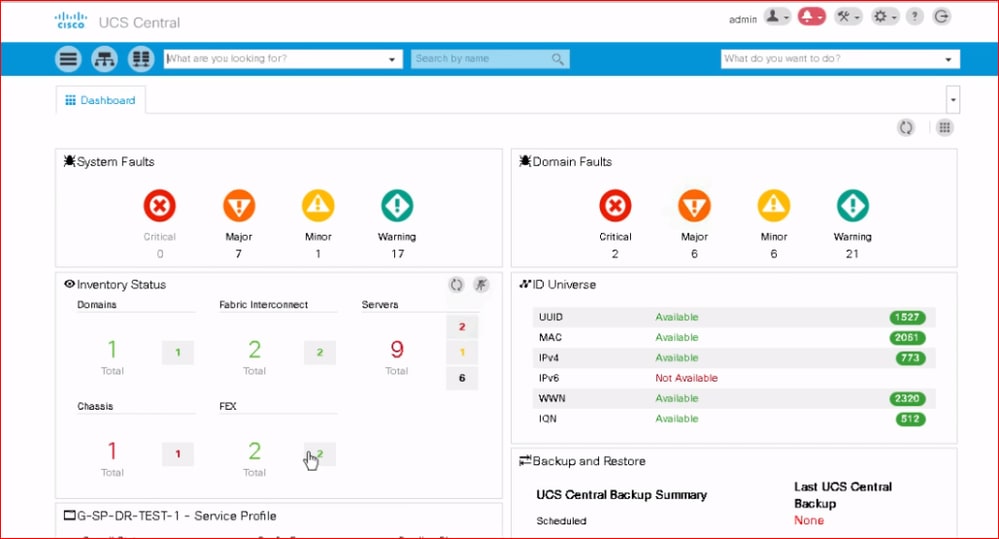Click Servers black status badge 6
This screenshot has width=999, height=539.
[x=462, y=378]
